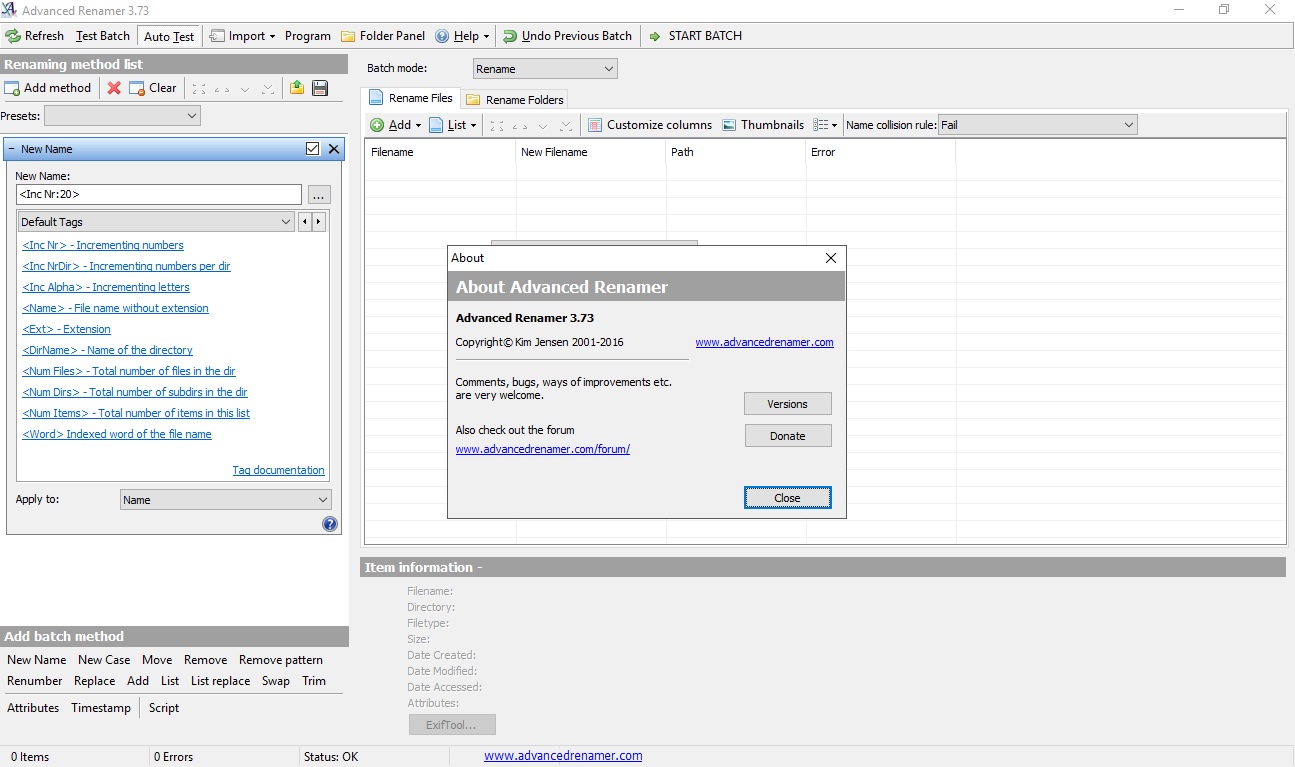The image size is (1295, 767).
Task: Open the Apply to dropdown
Action: pyautogui.click(x=226, y=500)
